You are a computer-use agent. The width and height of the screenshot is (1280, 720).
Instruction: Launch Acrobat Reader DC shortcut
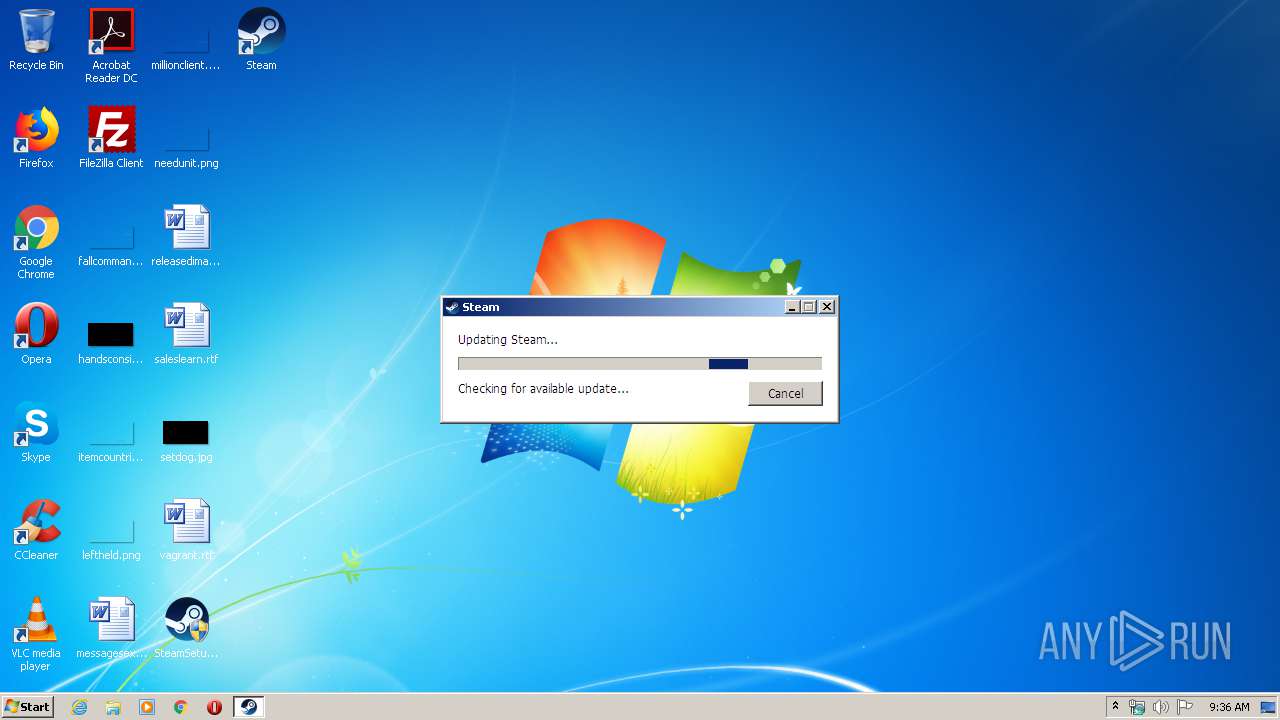pyautogui.click(x=111, y=46)
